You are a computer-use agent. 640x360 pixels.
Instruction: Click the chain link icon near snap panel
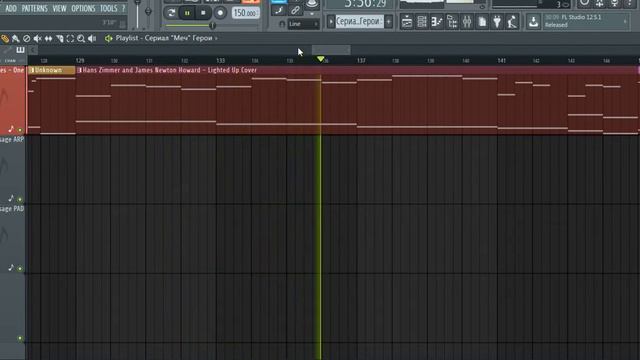pos(296,11)
